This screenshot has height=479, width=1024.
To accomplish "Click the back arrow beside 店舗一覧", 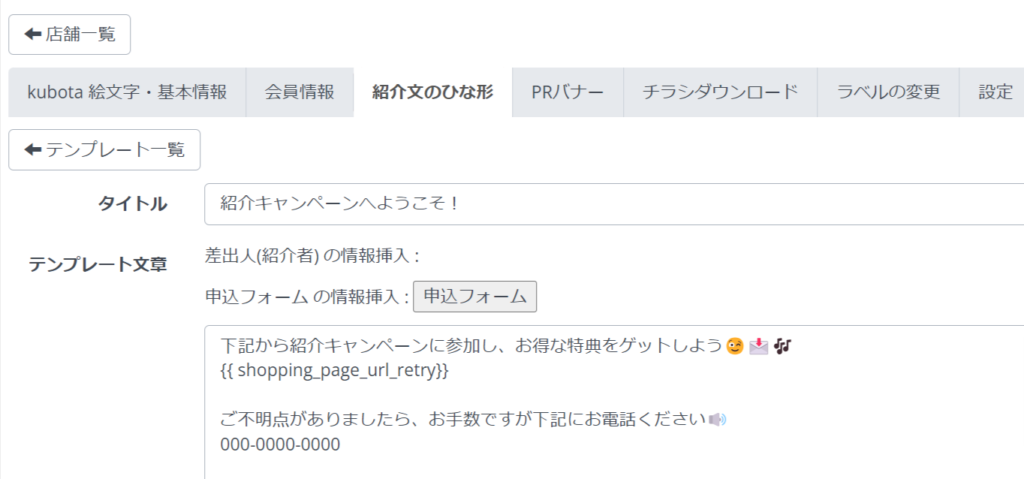I will pyautogui.click(x=32, y=35).
